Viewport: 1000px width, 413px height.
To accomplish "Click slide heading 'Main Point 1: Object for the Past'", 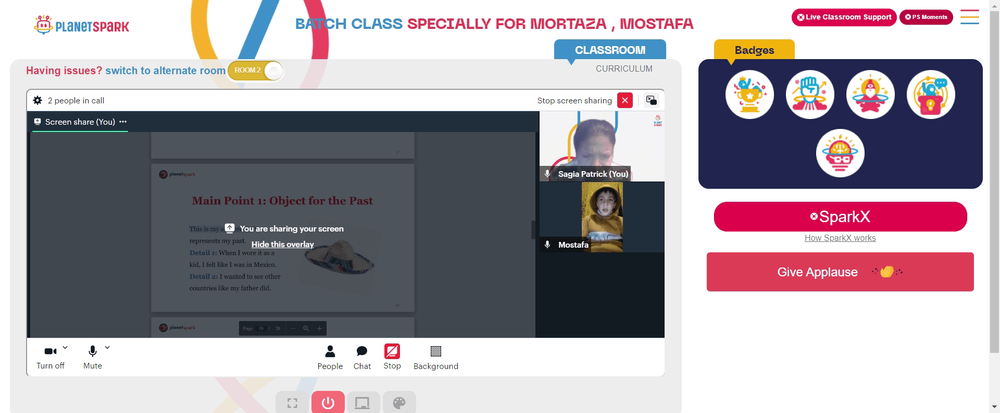I will pos(283,201).
